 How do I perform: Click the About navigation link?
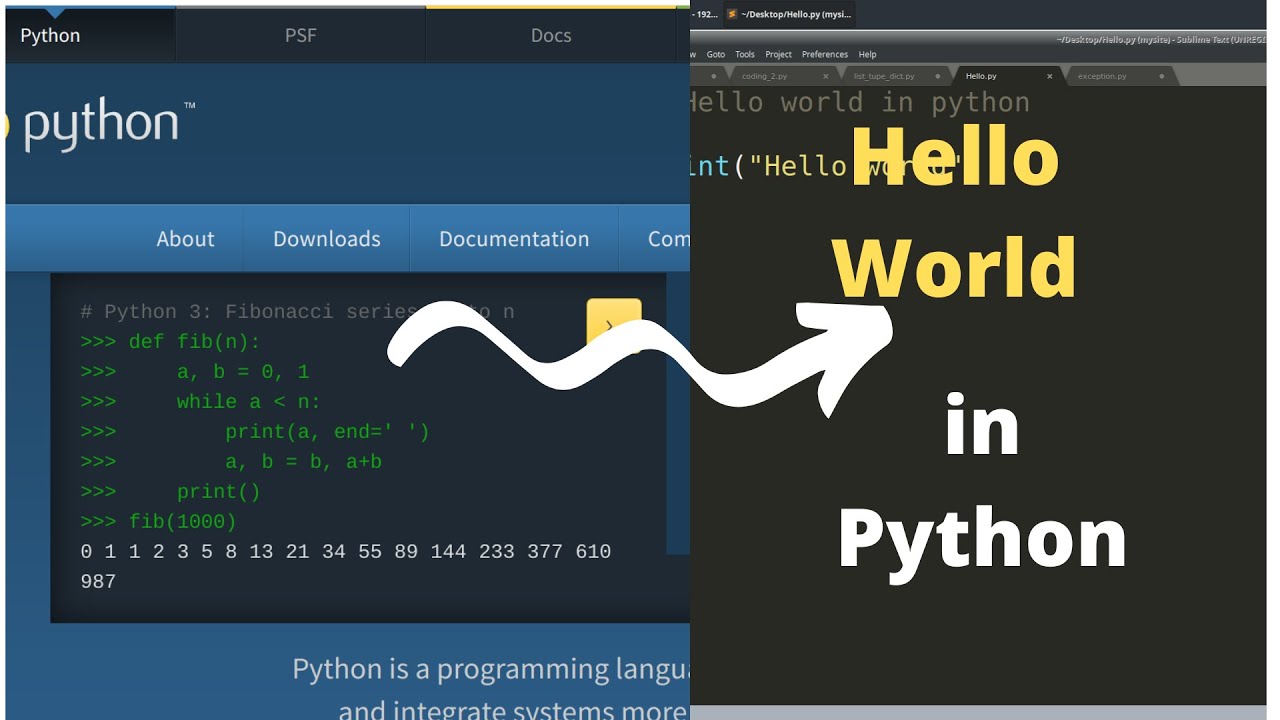tap(185, 239)
